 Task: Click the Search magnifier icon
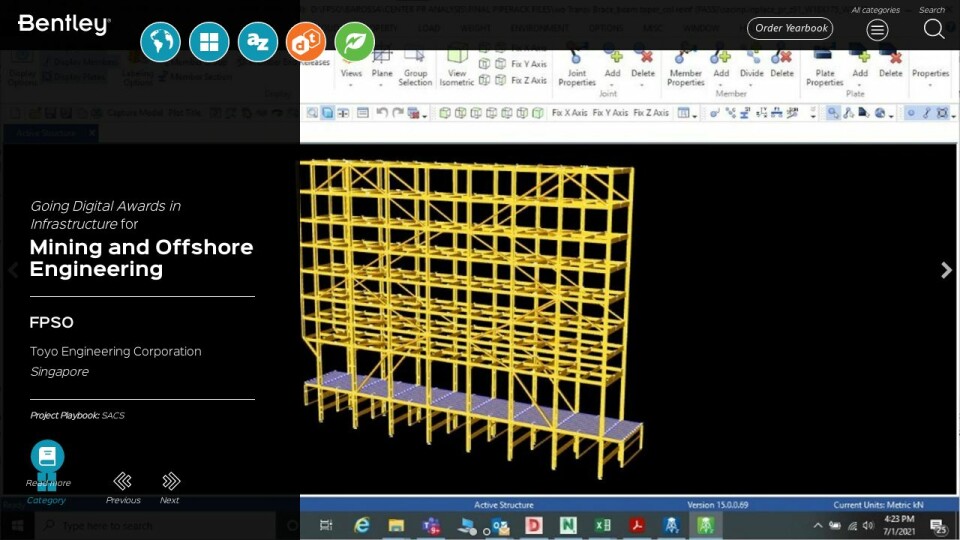(x=934, y=29)
